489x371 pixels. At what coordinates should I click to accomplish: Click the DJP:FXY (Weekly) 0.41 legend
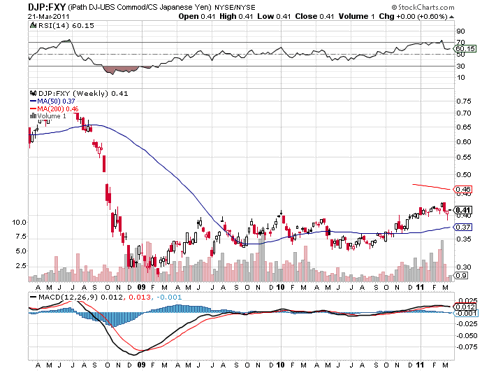pyautogui.click(x=83, y=93)
